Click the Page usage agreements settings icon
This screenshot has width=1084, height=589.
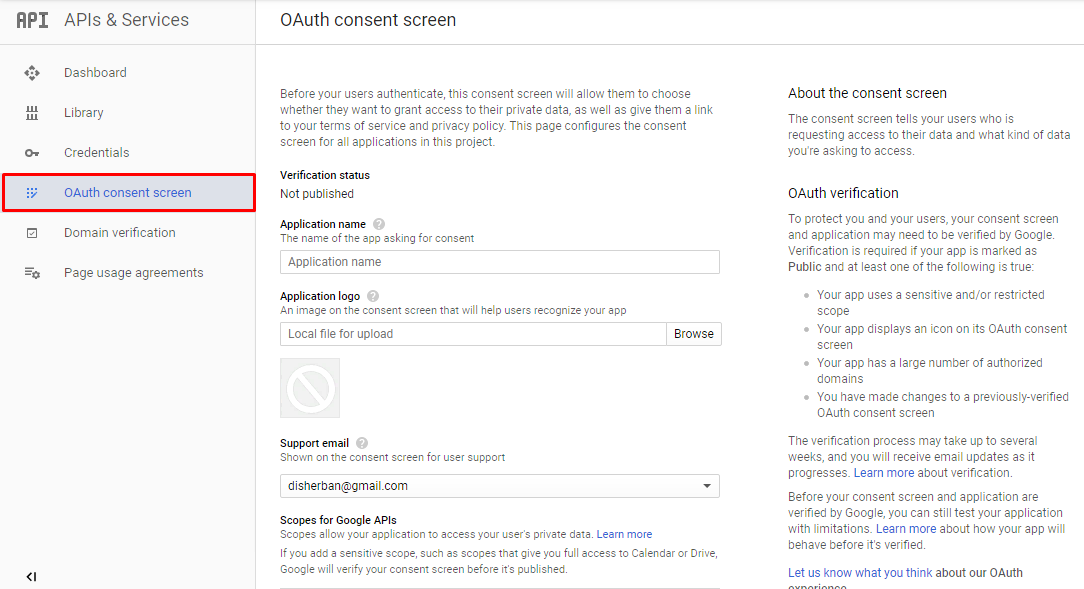pyautogui.click(x=32, y=273)
